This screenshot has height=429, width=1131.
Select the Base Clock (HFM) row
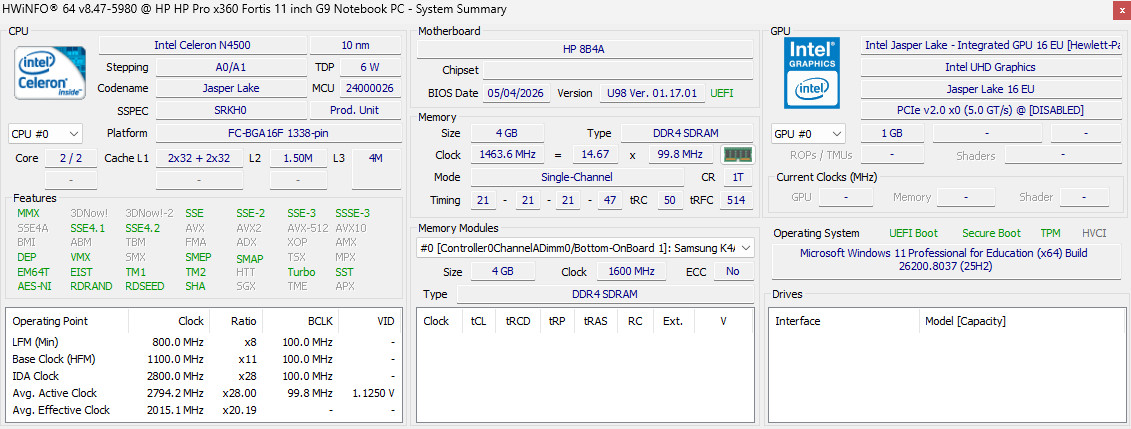point(203,358)
